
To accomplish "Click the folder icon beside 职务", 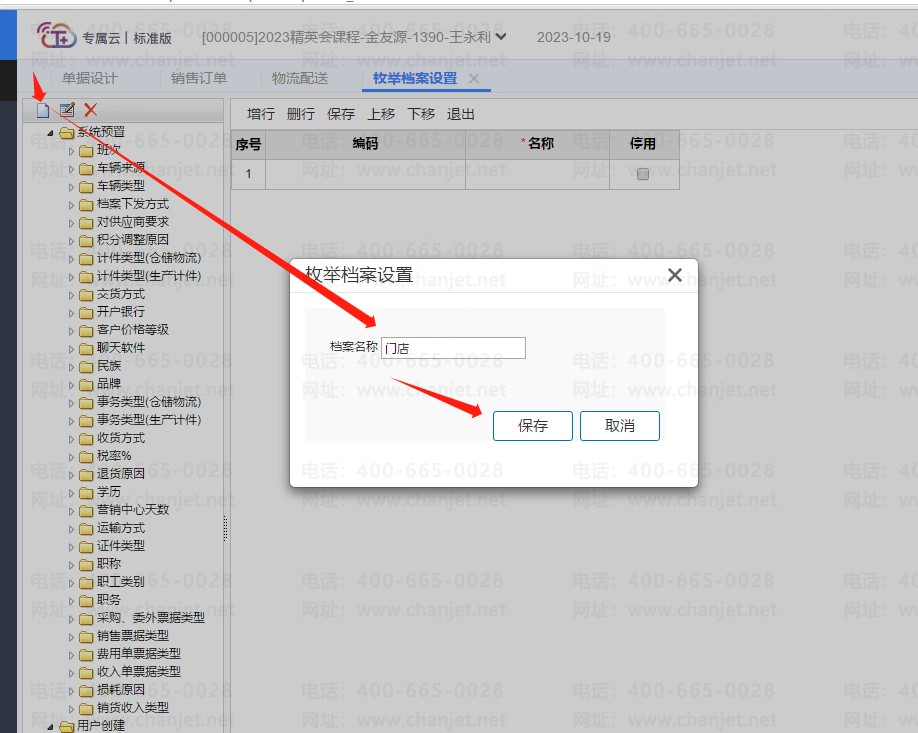I will coord(86,601).
